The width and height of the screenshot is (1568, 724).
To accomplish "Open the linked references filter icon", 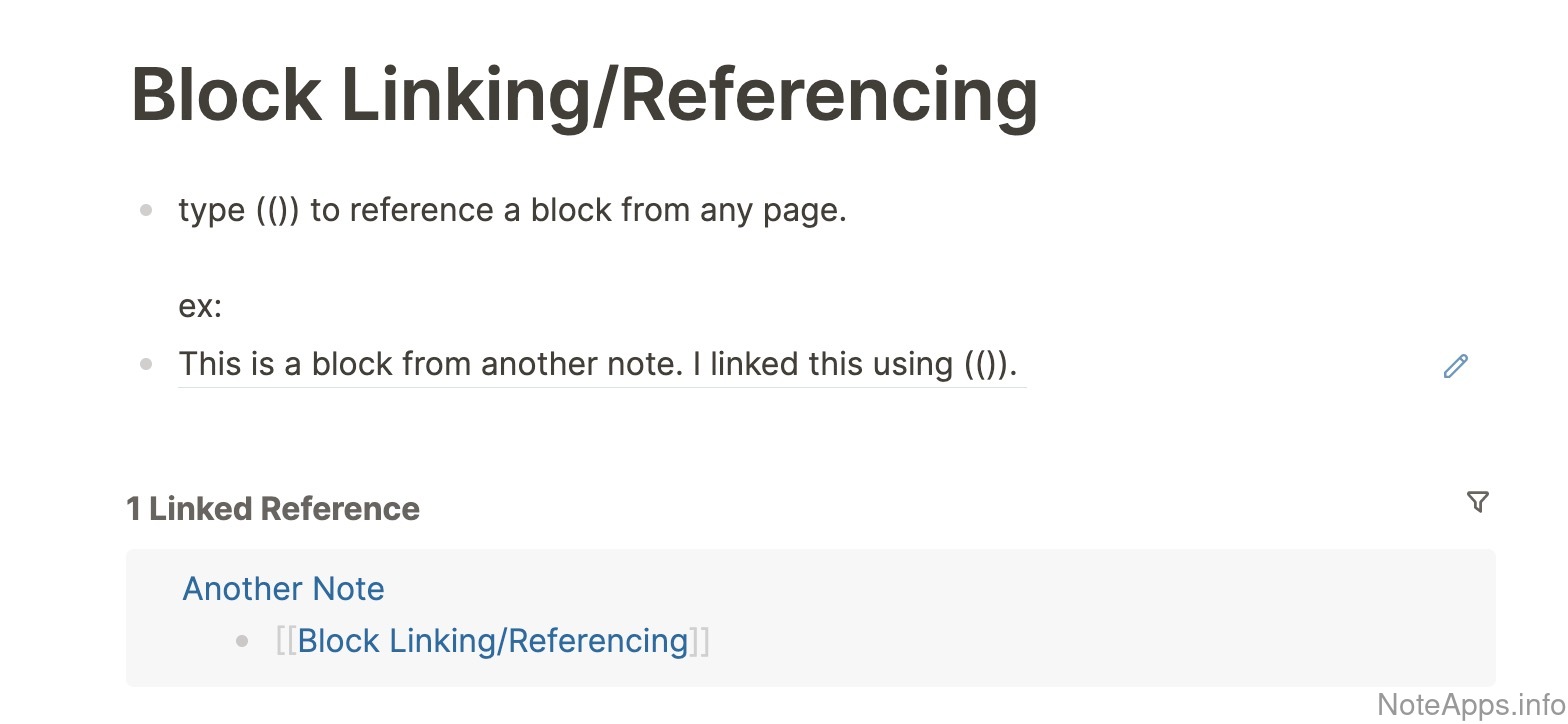I will click(1477, 502).
